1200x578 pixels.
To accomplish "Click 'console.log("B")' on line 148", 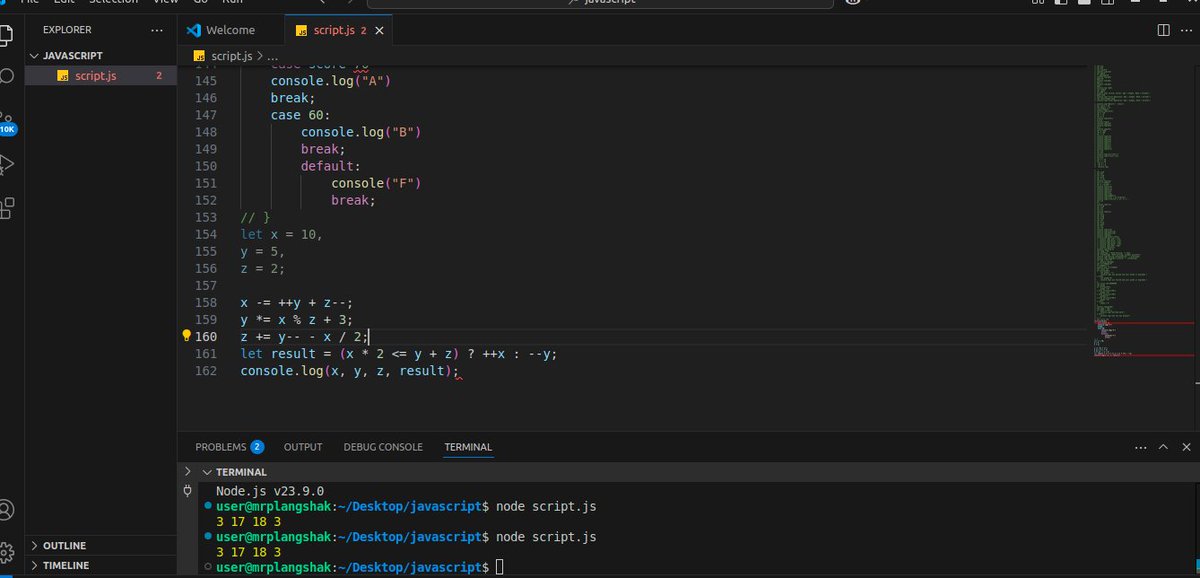I will [x=361, y=132].
